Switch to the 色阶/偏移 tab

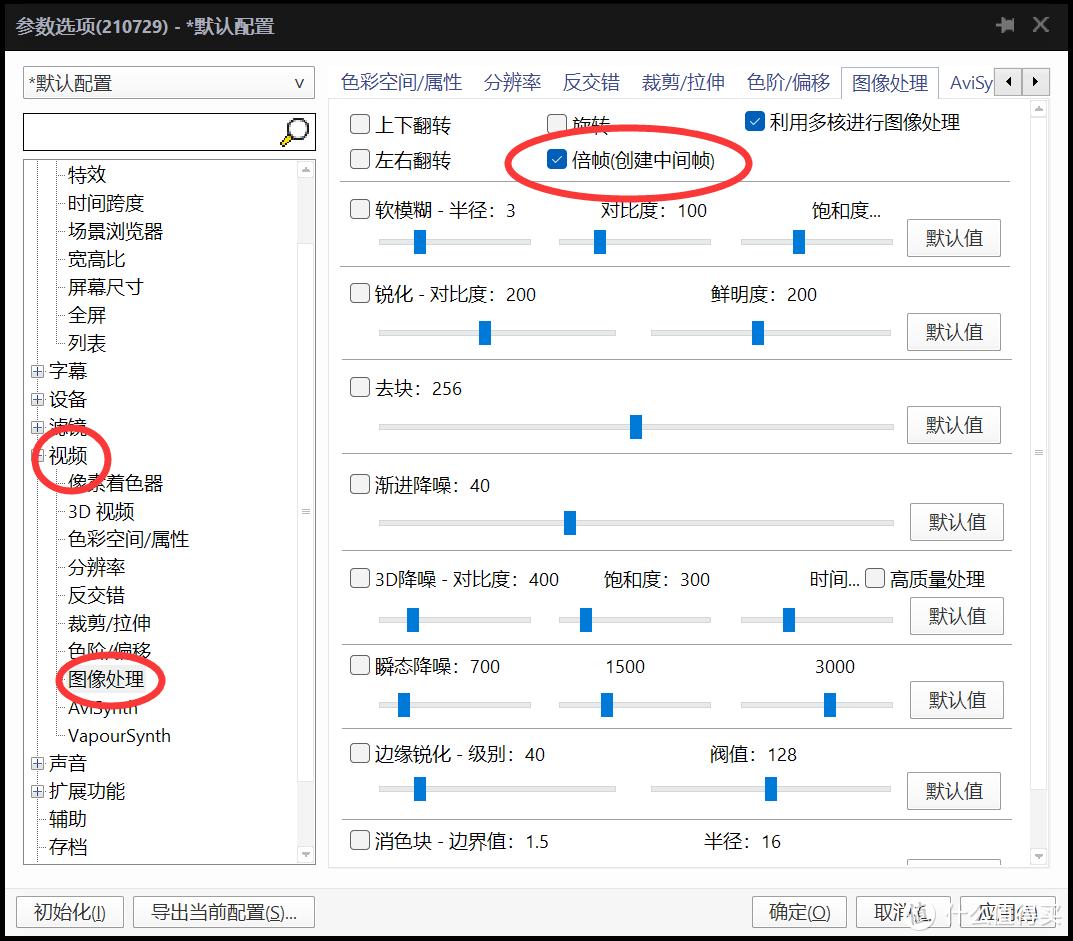click(x=788, y=82)
